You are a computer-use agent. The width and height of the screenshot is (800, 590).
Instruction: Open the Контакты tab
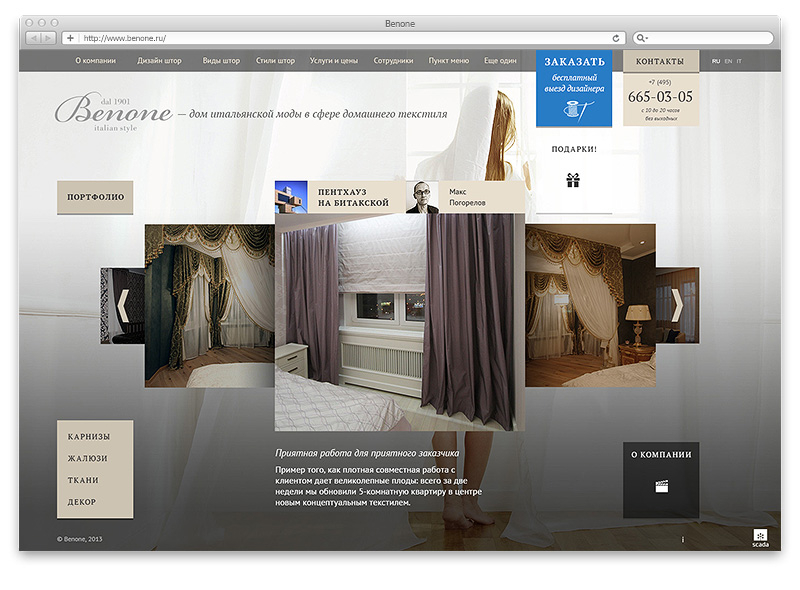pyautogui.click(x=660, y=61)
